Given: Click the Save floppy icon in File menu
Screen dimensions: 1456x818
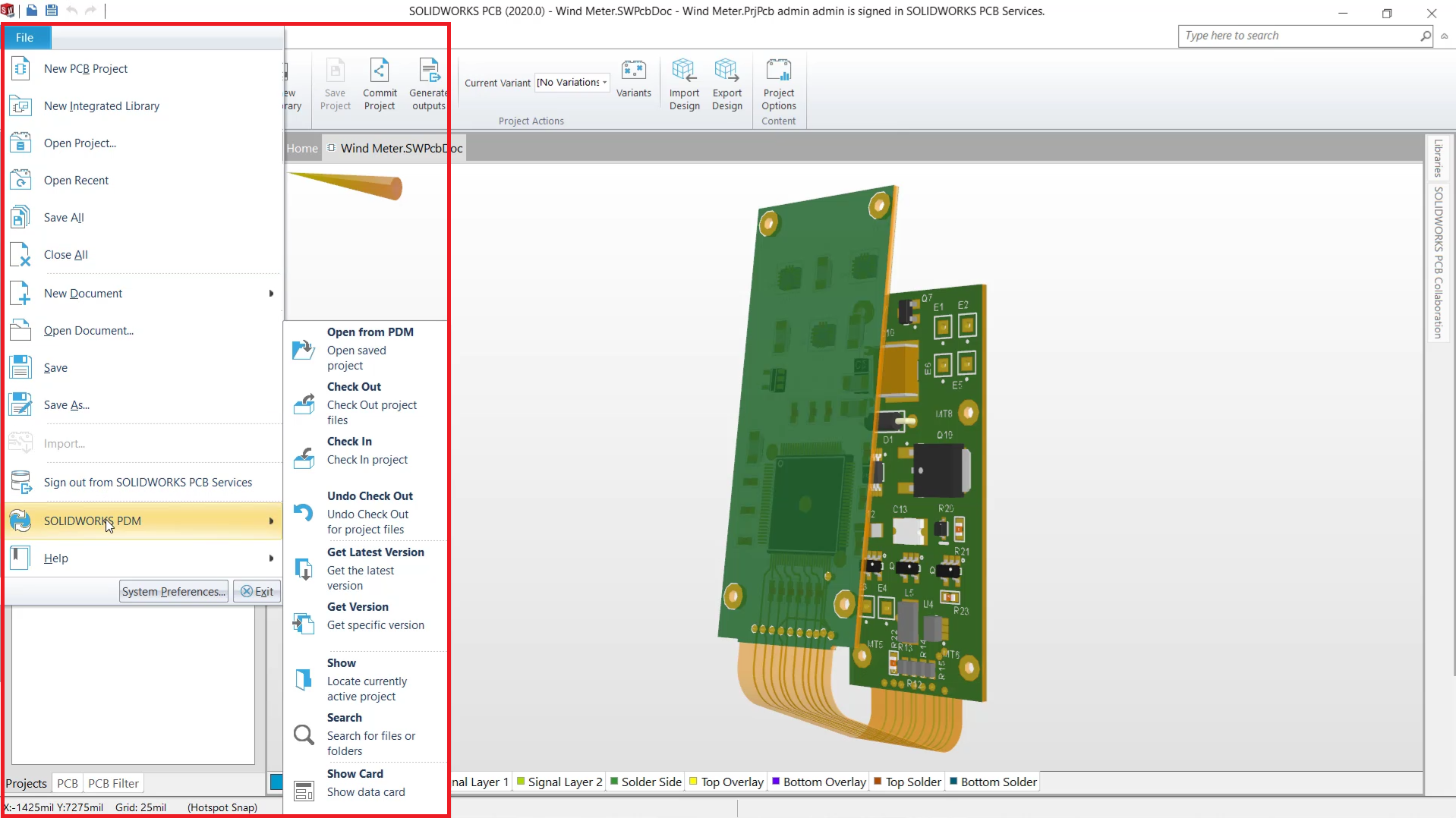Looking at the screenshot, I should (20, 368).
